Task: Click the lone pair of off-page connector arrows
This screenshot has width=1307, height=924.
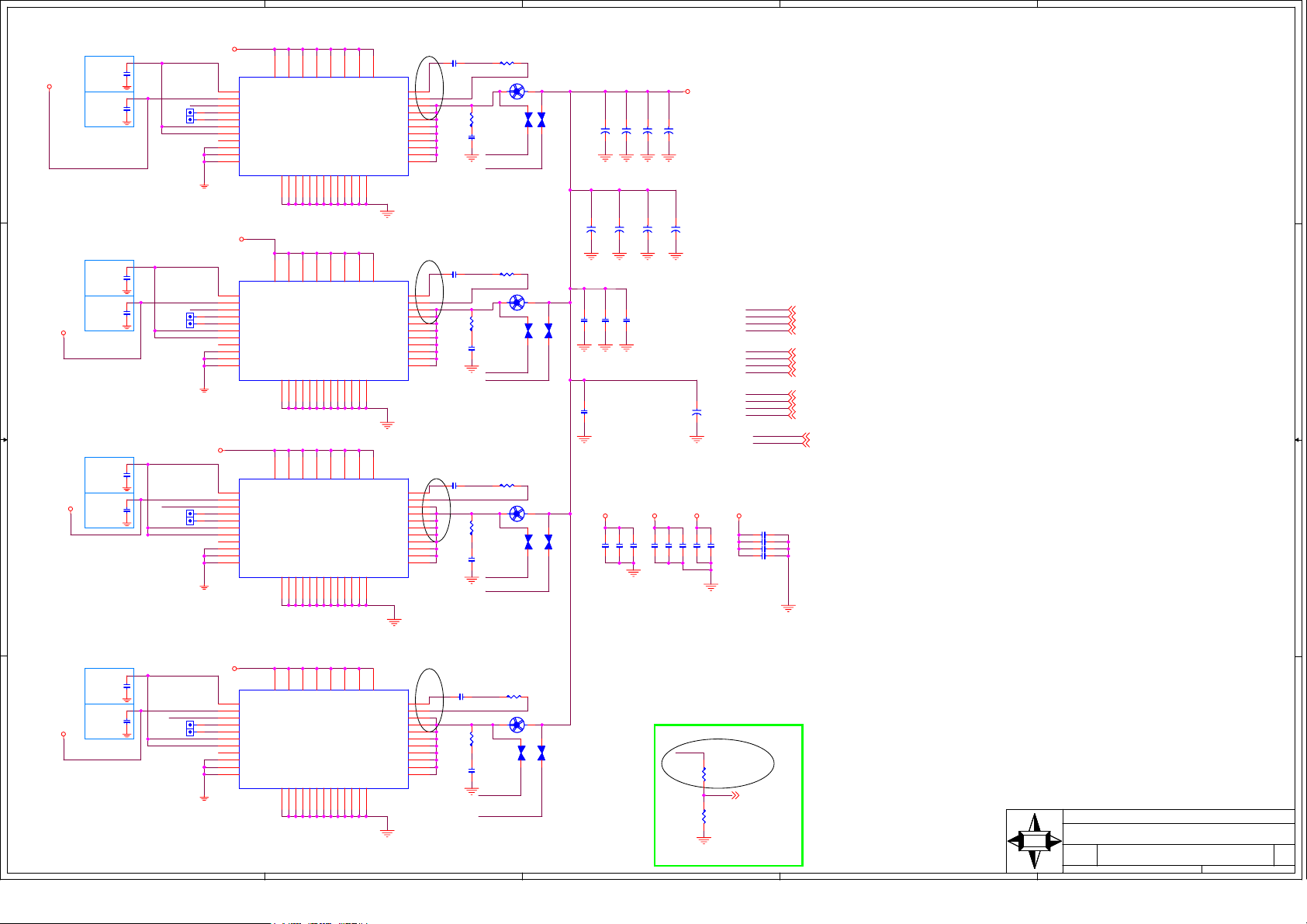Action: [806, 440]
